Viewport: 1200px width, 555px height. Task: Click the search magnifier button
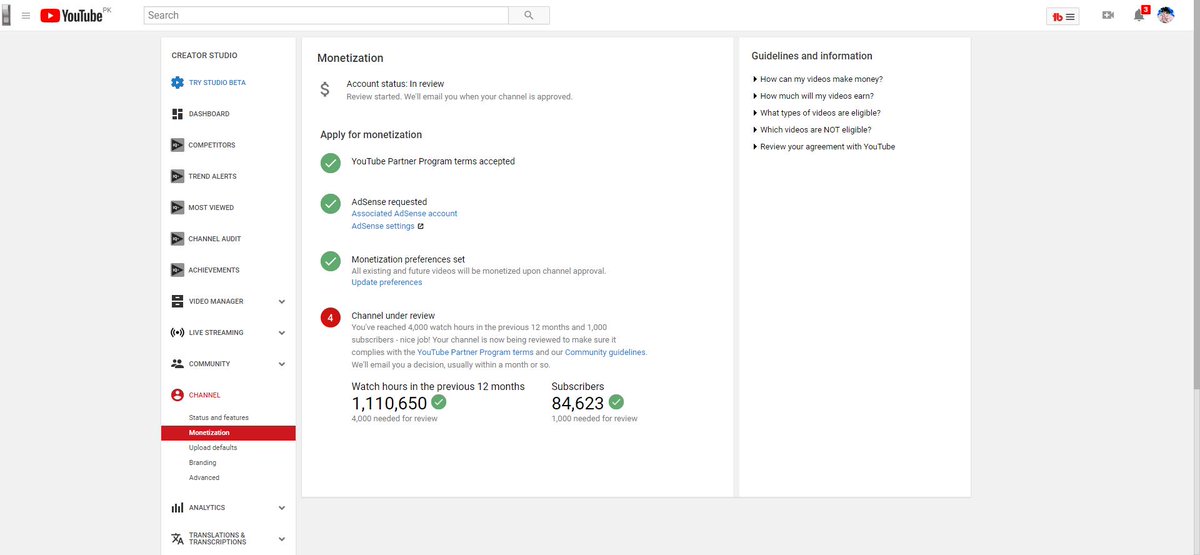528,16
